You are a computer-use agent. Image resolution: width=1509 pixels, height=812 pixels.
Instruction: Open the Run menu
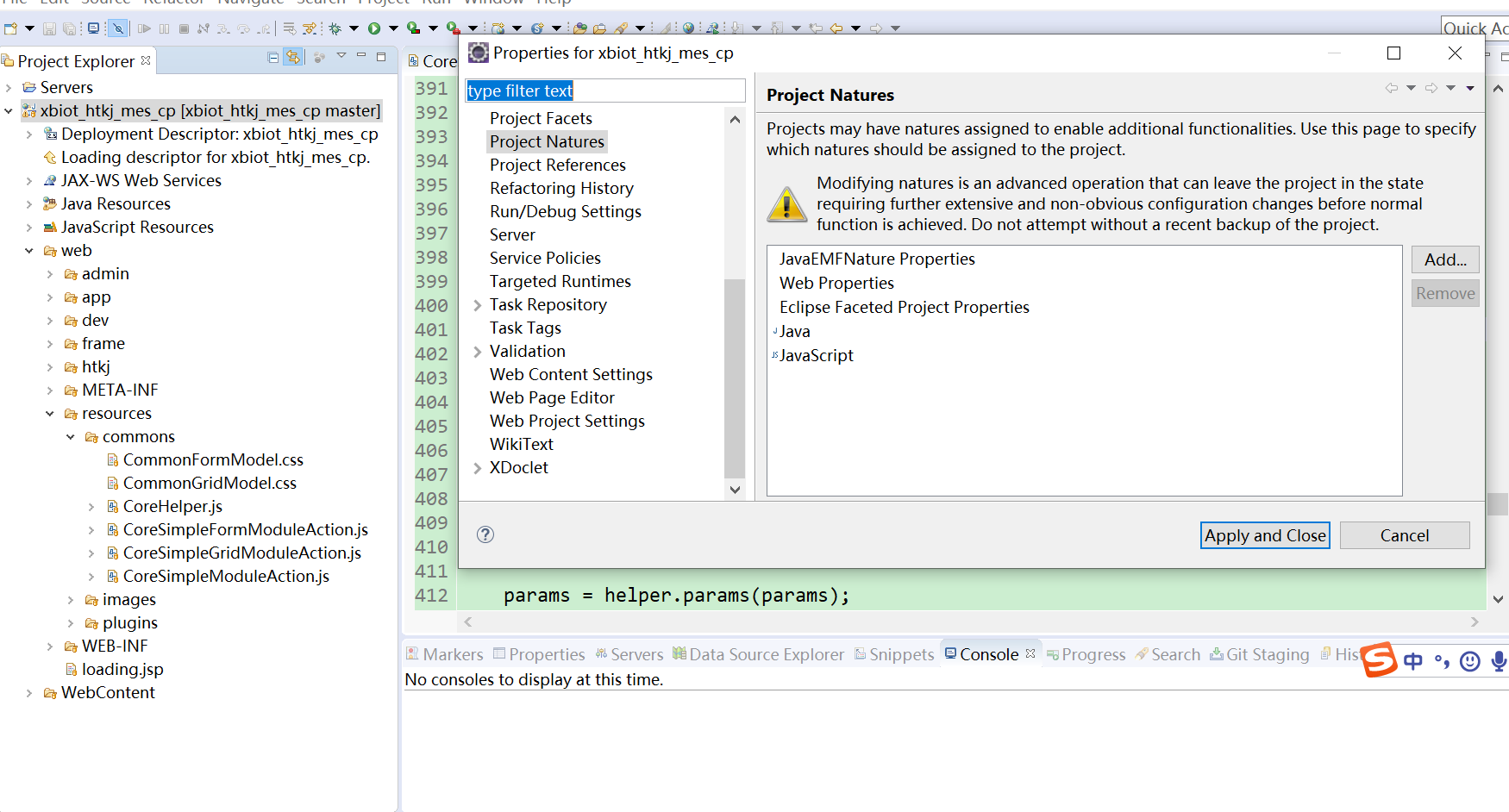point(437,3)
